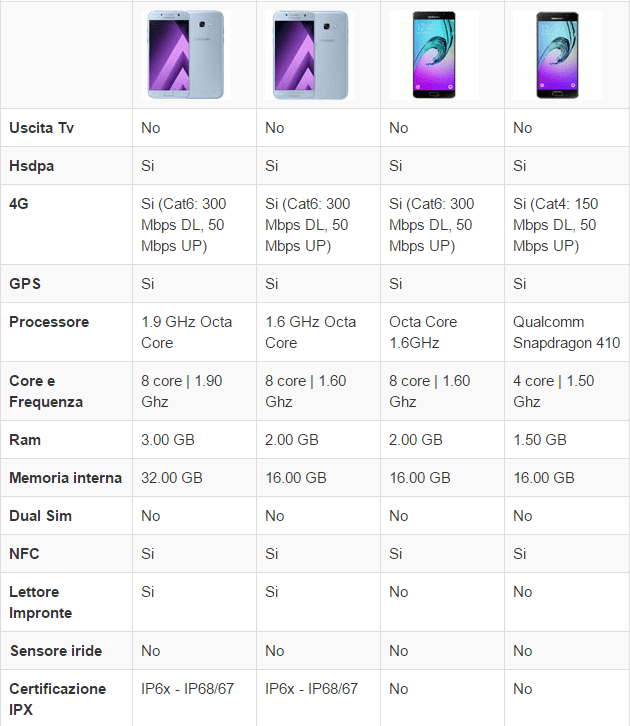
Task: Click the Certificazione IPX row label
Action: (58, 699)
